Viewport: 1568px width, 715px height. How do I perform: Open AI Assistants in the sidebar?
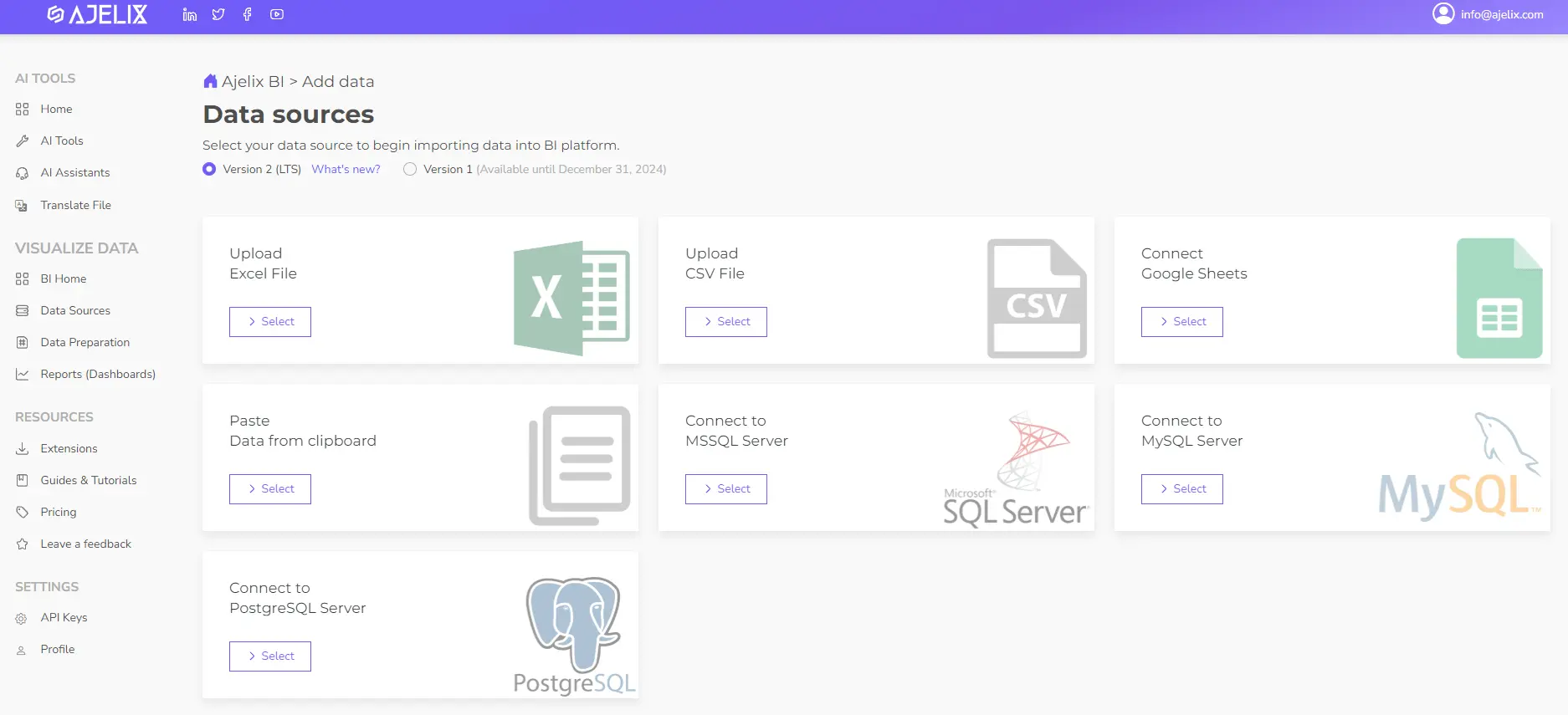pos(75,172)
